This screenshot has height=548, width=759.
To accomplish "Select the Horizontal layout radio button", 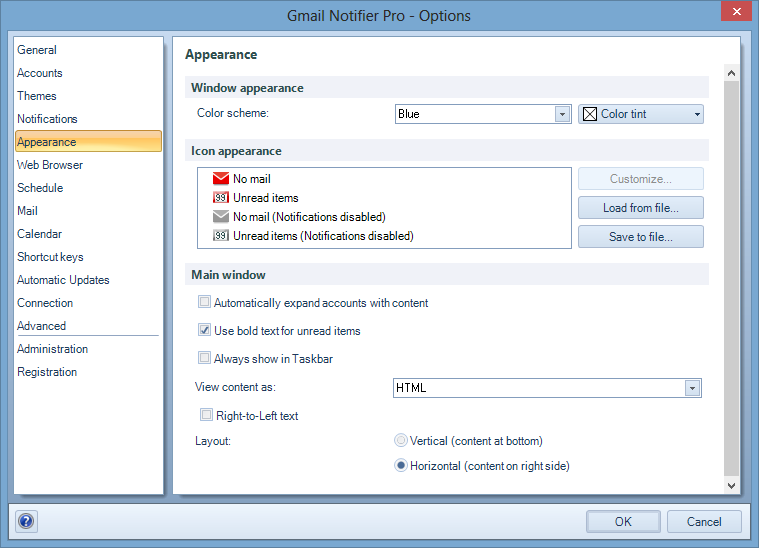I will click(x=401, y=465).
